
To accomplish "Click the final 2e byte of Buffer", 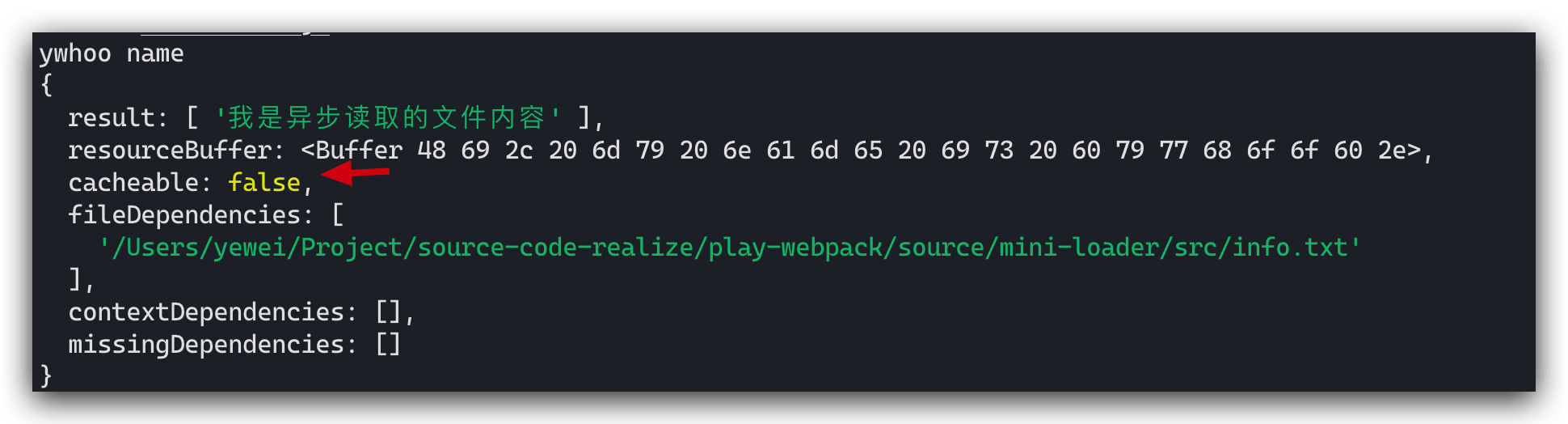I will point(1392,151).
